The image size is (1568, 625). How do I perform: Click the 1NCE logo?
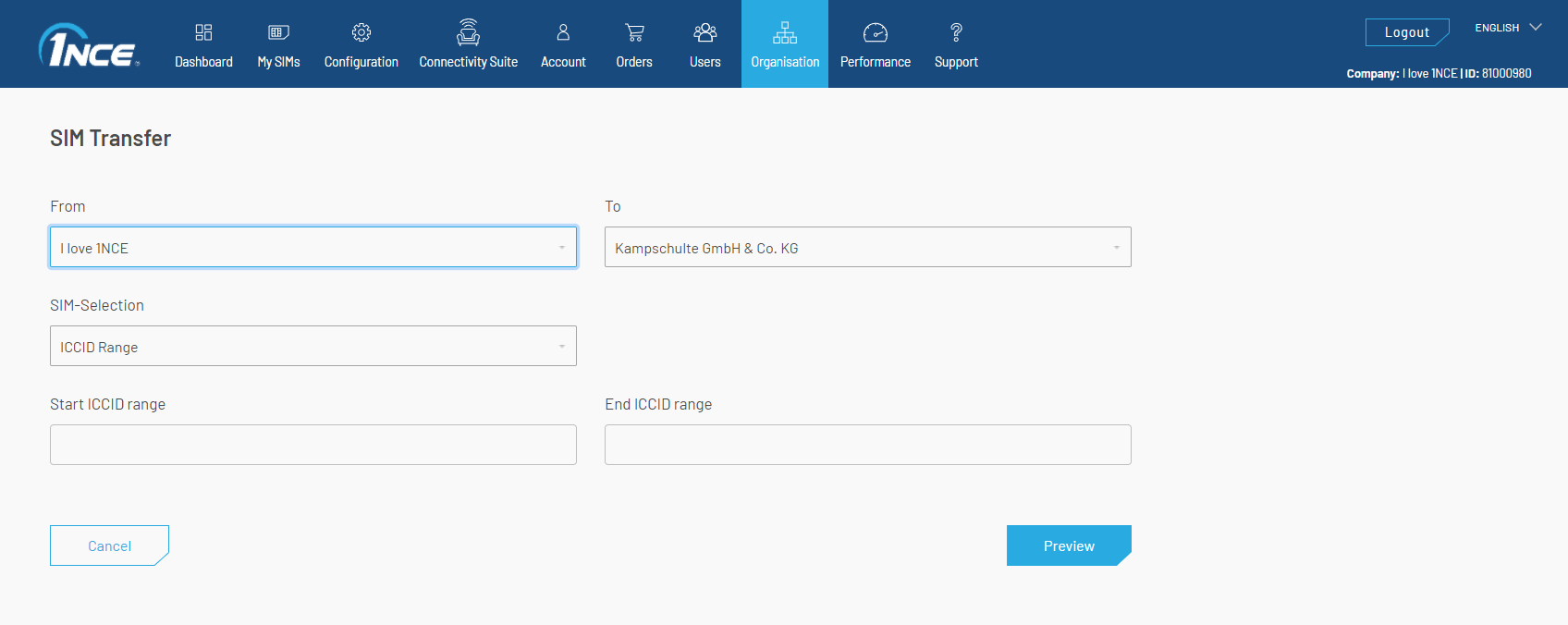point(90,45)
